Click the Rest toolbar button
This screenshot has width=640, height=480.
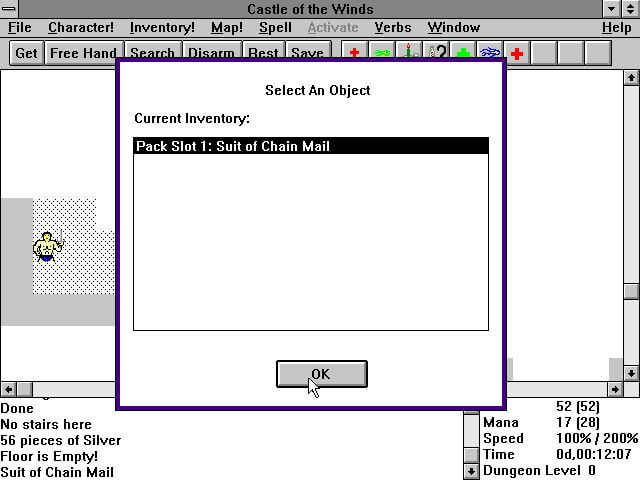pyautogui.click(x=263, y=52)
